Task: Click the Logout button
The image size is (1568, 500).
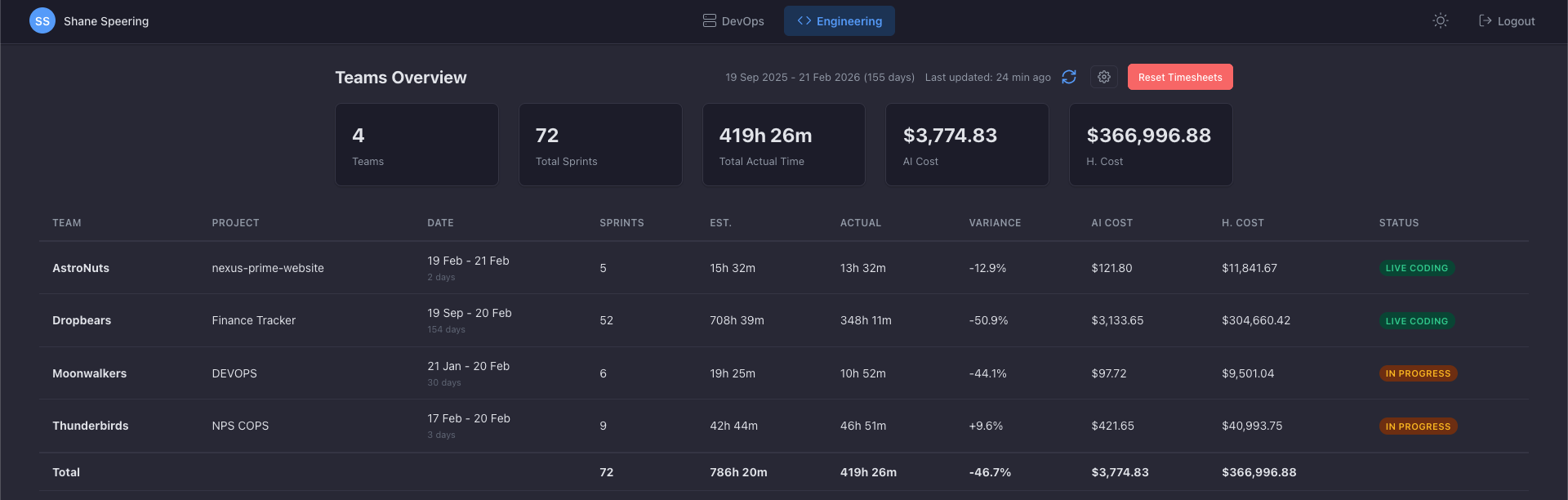Action: (x=1507, y=21)
